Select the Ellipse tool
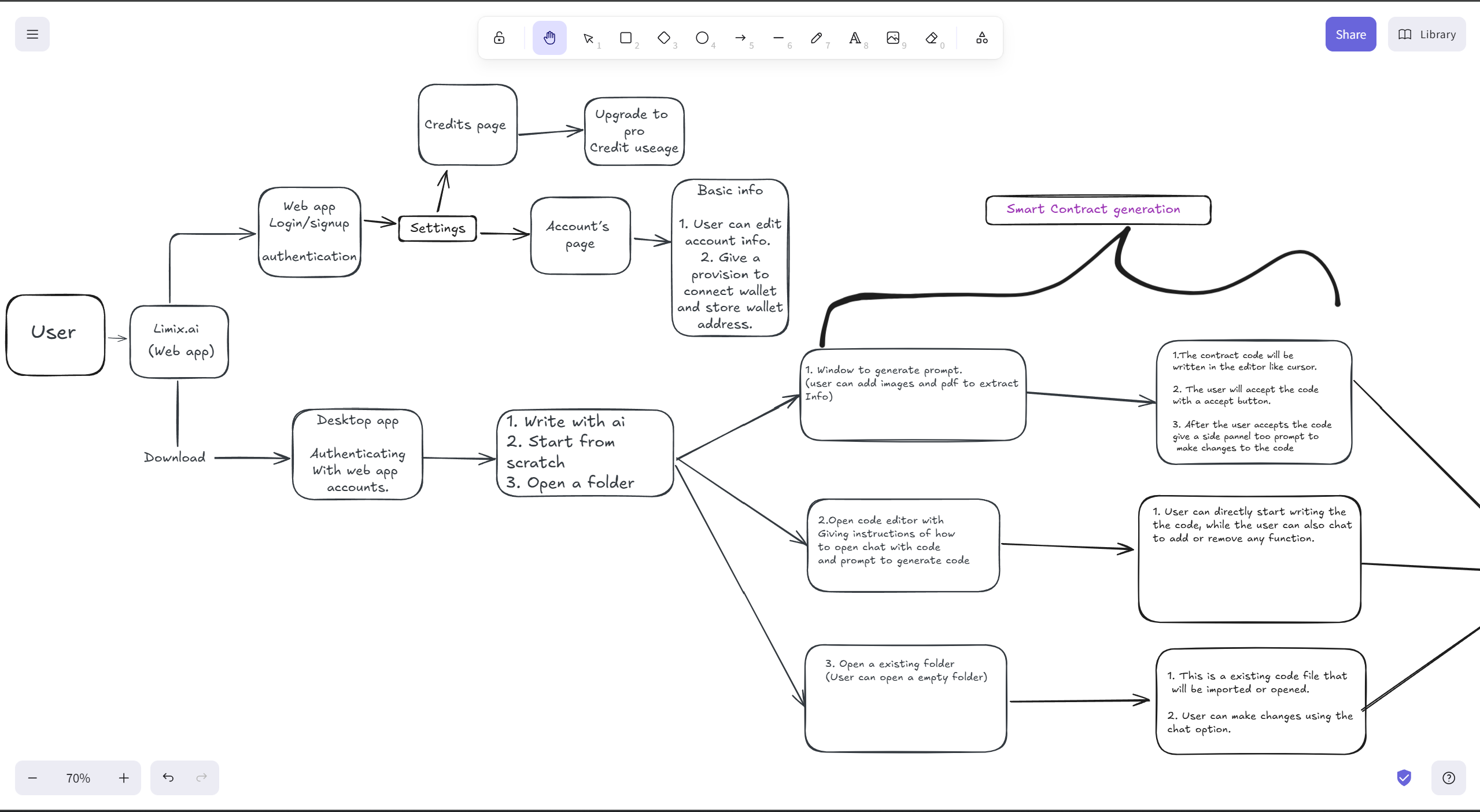1480x812 pixels. click(703, 38)
